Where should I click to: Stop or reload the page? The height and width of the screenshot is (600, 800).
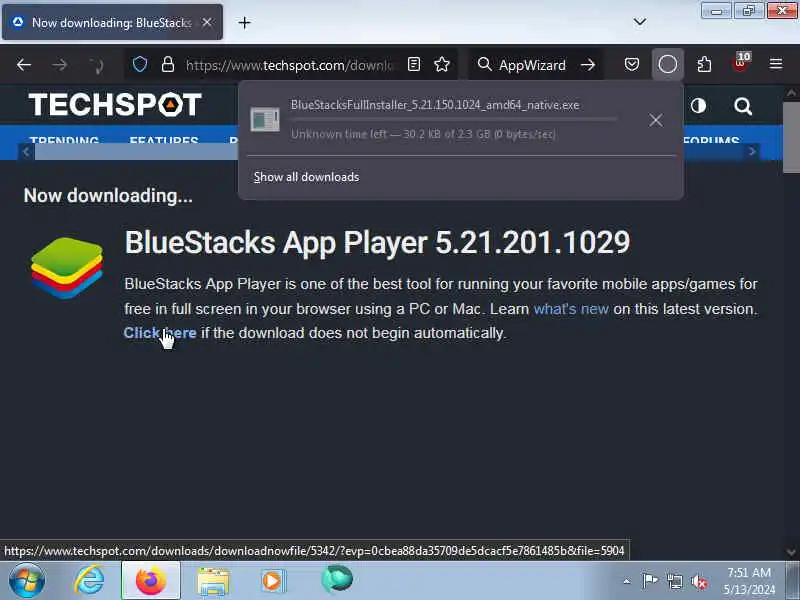pyautogui.click(x=97, y=65)
